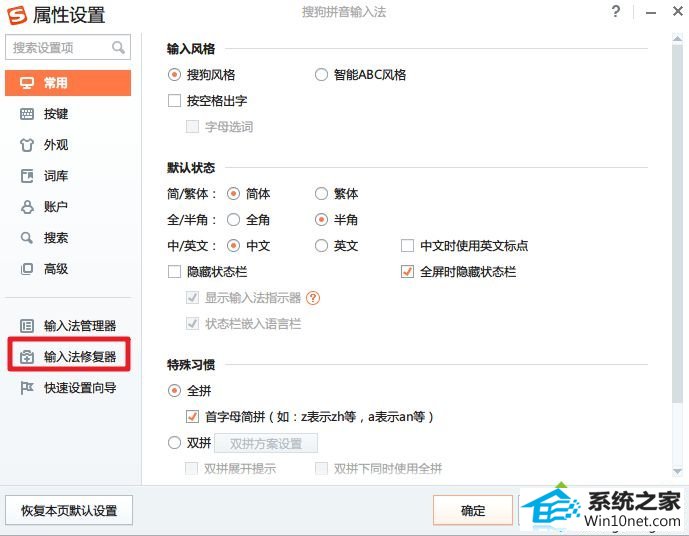Screen dimensions: 689x536
Task: Tick the 中文时使用英文标点 checkbox
Action: (407, 245)
